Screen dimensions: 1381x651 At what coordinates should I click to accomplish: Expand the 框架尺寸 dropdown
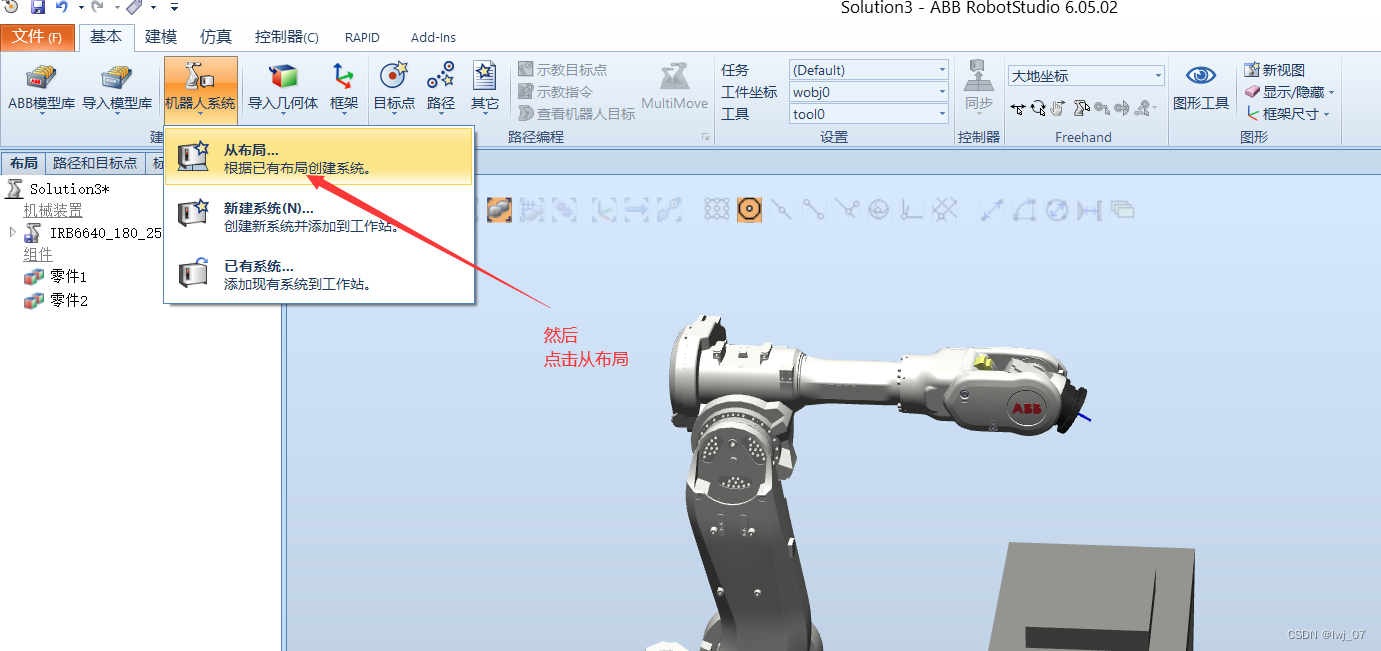(1327, 115)
